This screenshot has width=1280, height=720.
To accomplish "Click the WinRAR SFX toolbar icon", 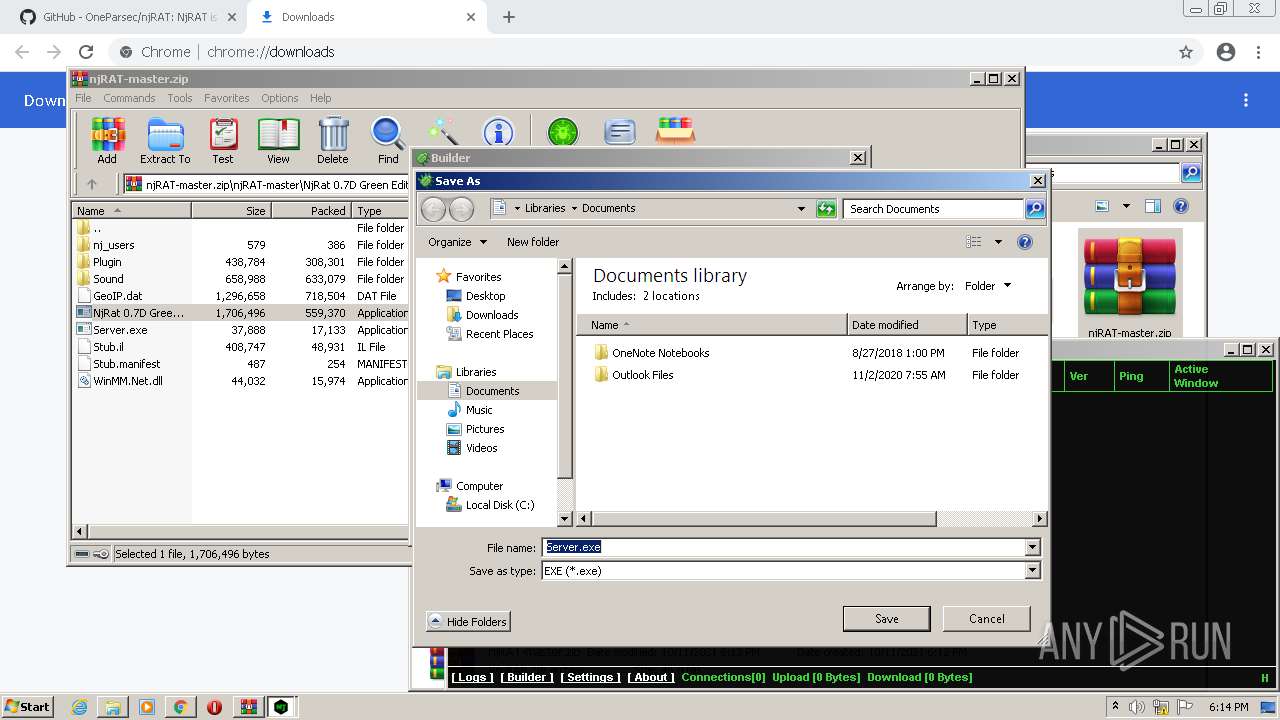I will pyautogui.click(x=675, y=131).
